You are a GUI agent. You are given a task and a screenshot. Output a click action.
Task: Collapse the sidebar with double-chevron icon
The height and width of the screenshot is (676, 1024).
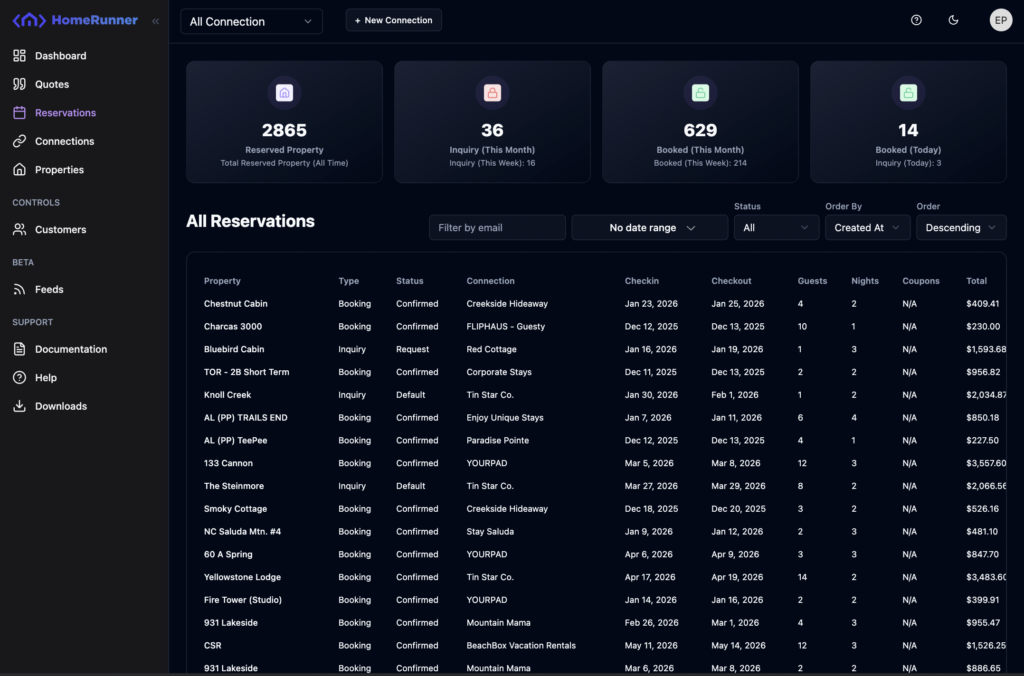(155, 21)
